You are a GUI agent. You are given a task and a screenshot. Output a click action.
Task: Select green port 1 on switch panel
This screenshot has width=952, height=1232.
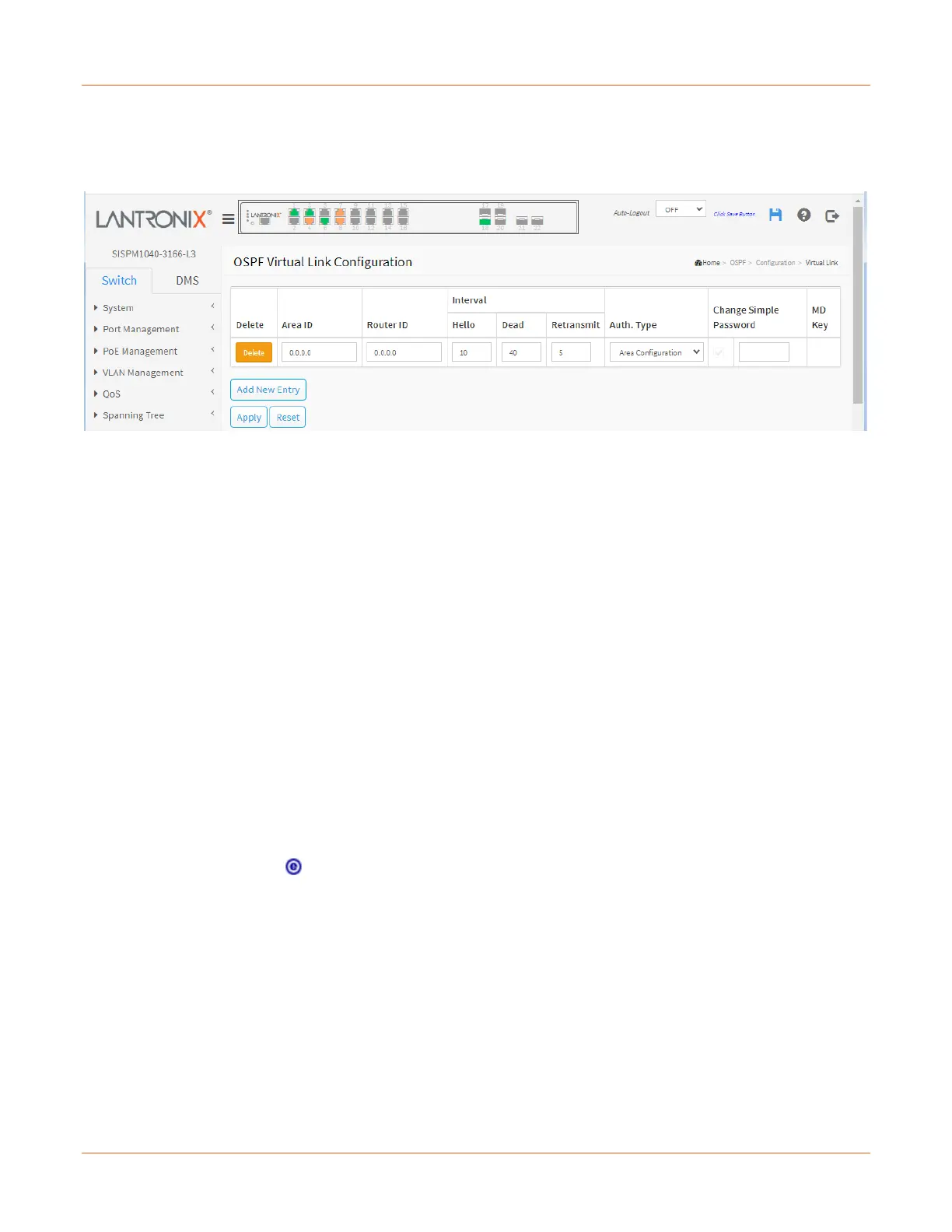(x=294, y=212)
